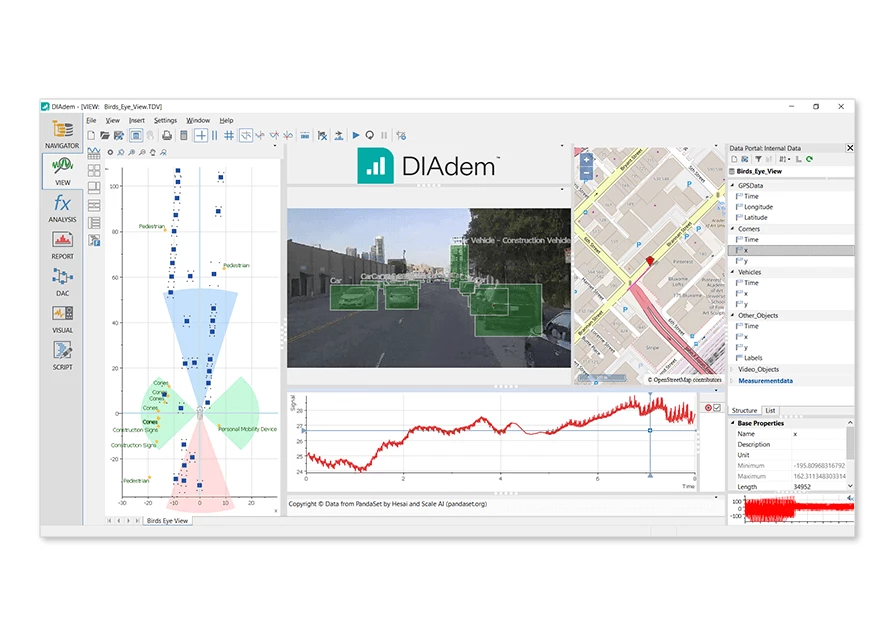Open the DAC panel
The image size is (895, 636).
(62, 282)
